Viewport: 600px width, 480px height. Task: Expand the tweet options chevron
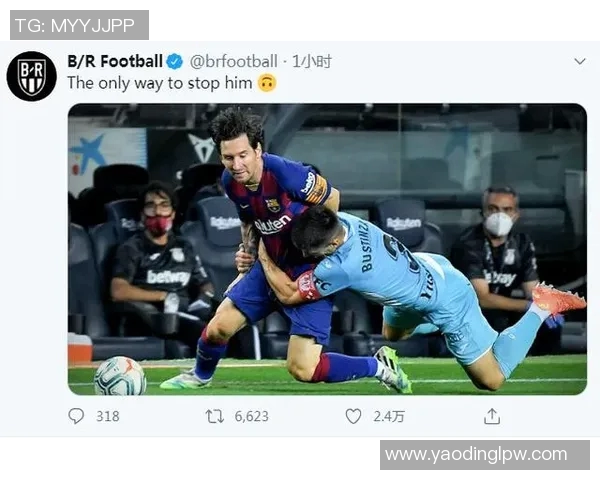[x=579, y=62]
